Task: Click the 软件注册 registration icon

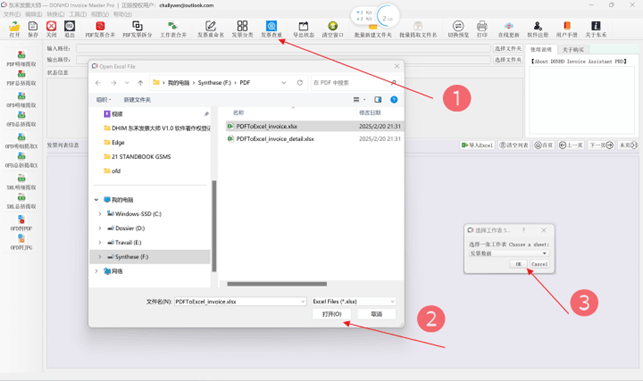Action: click(538, 27)
